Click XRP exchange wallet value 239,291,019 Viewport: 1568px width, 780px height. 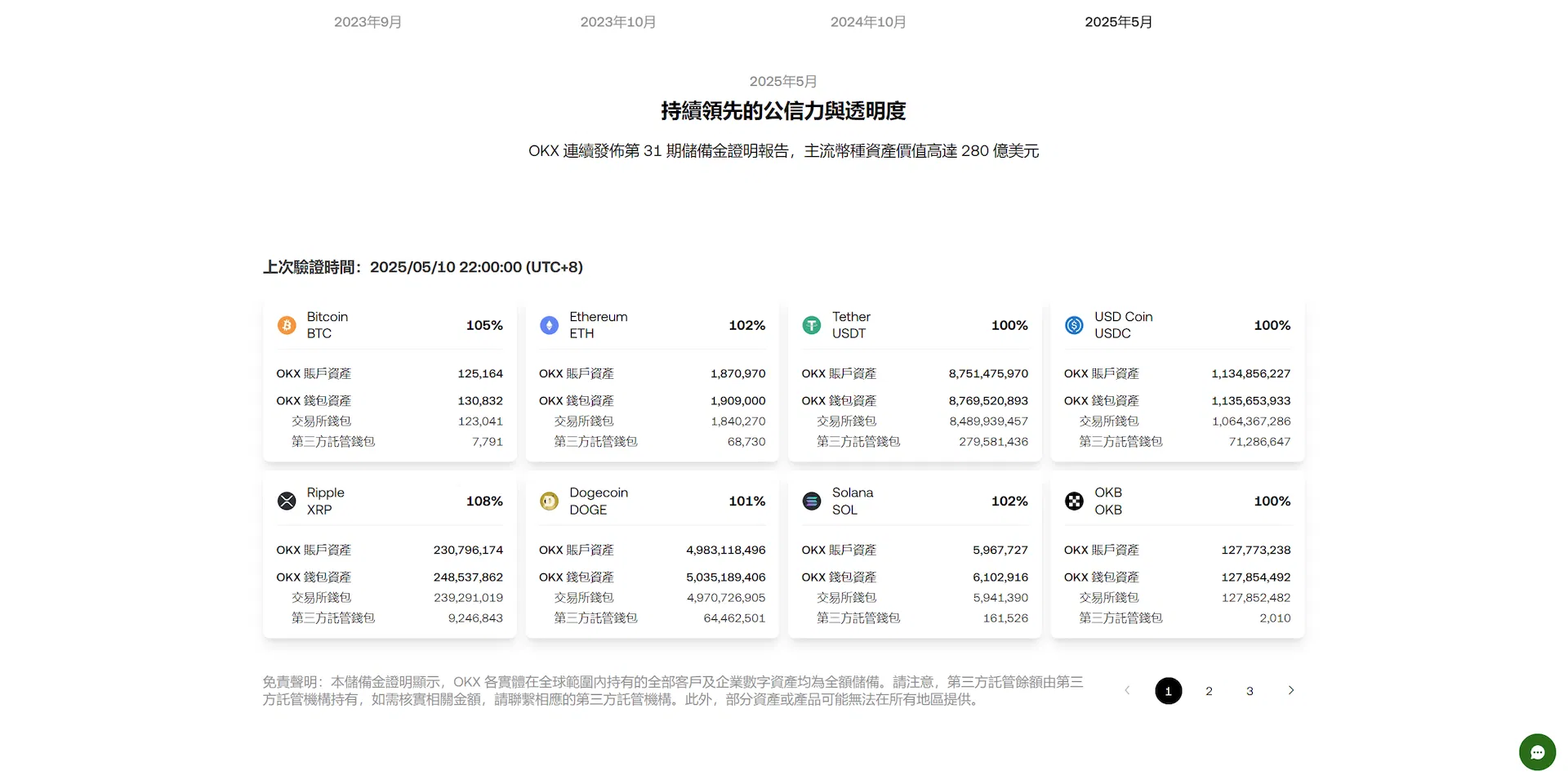(468, 597)
